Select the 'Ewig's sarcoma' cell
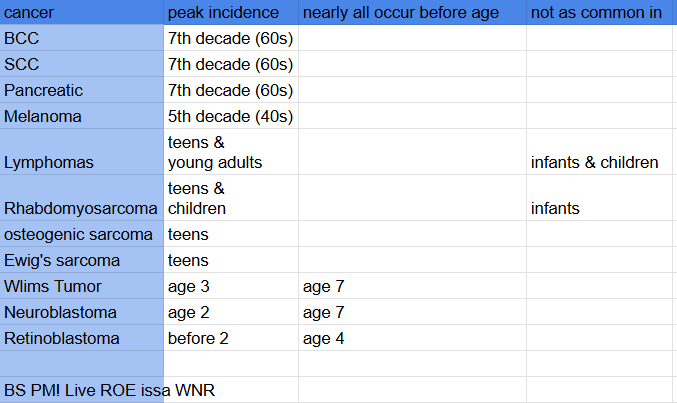Screen dimensions: 677x403 click(82, 260)
